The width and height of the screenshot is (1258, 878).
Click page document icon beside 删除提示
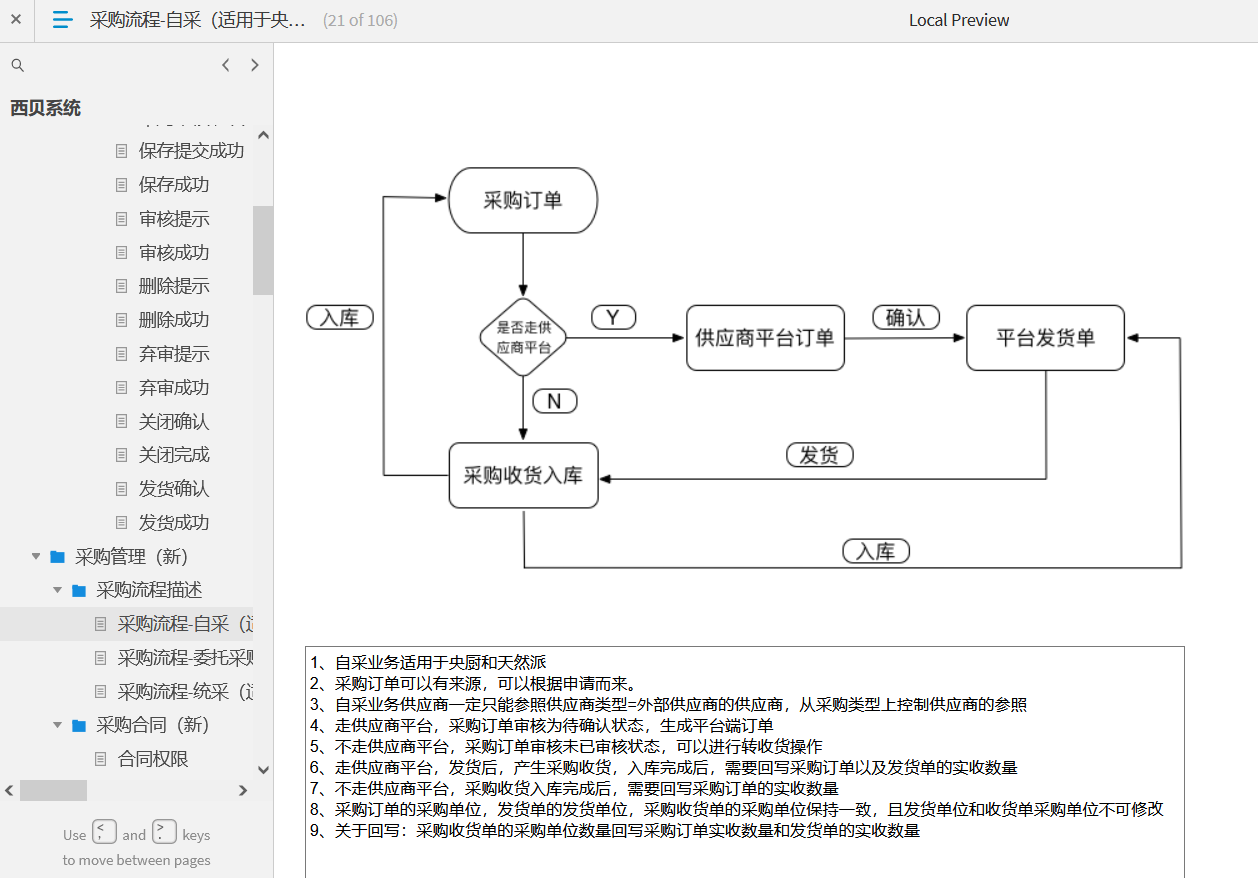[122, 286]
